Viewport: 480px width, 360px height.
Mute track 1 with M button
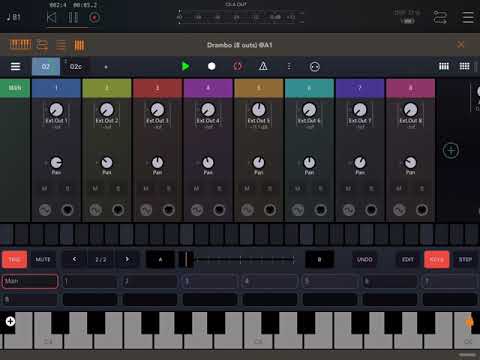(x=44, y=188)
